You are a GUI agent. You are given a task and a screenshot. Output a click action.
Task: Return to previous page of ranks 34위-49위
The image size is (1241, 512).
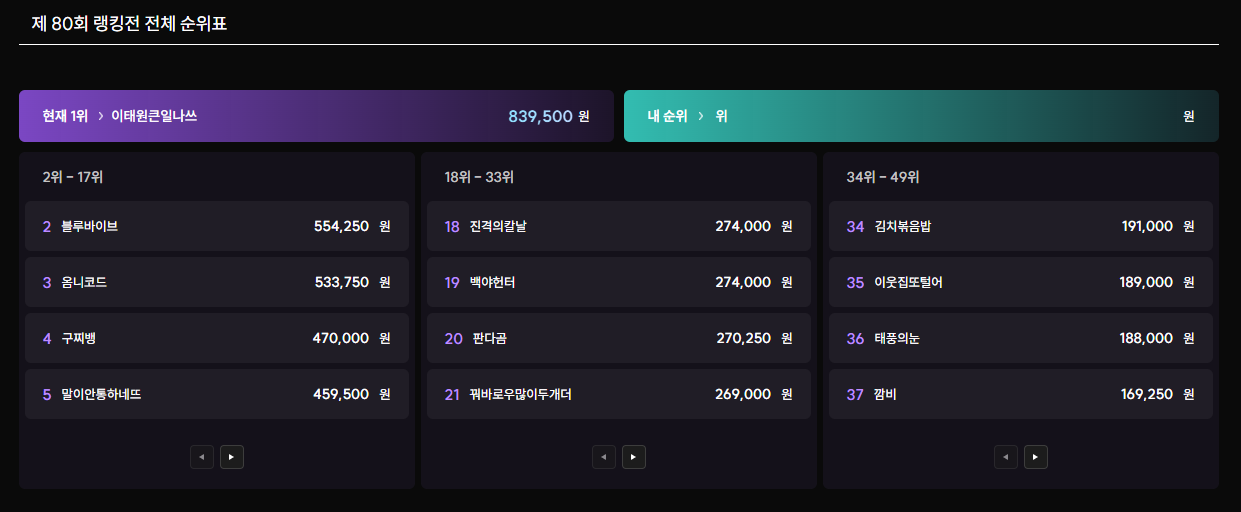[1006, 457]
